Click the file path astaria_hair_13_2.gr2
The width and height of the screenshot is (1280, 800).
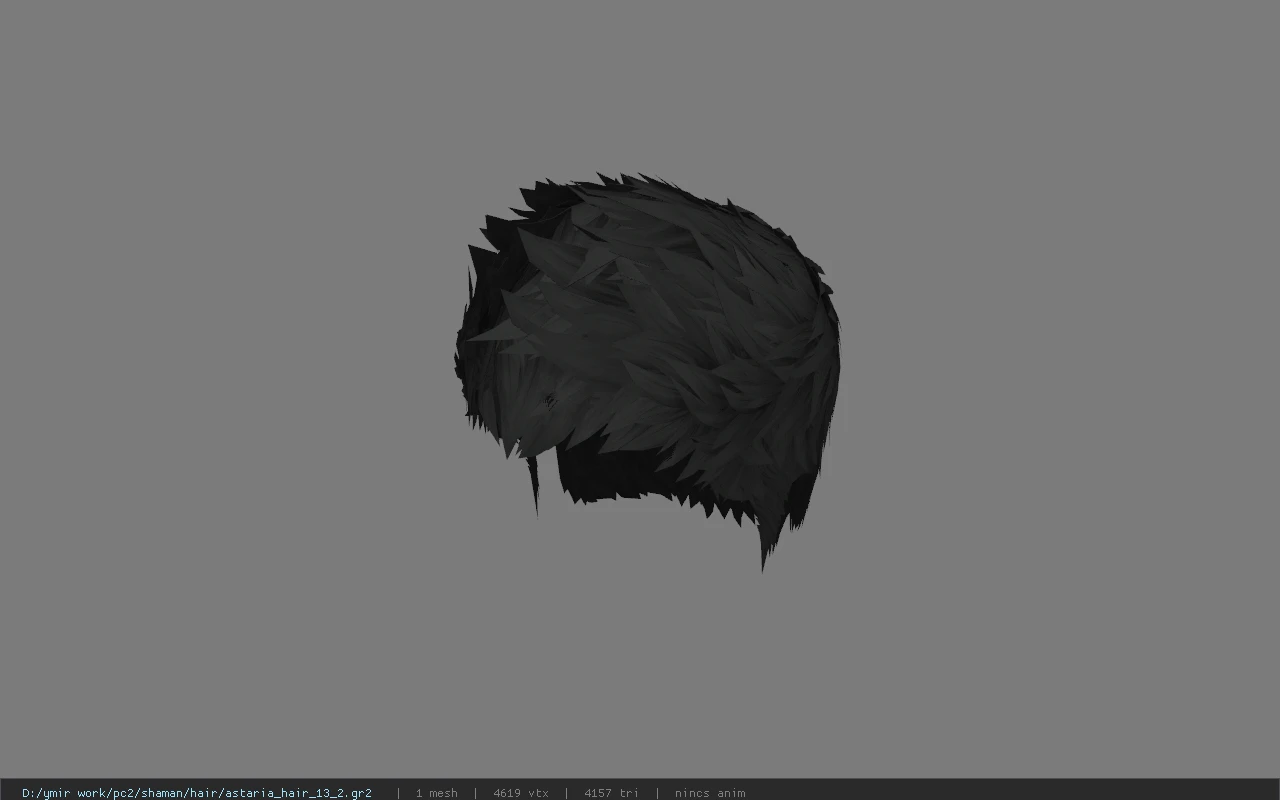click(x=197, y=793)
